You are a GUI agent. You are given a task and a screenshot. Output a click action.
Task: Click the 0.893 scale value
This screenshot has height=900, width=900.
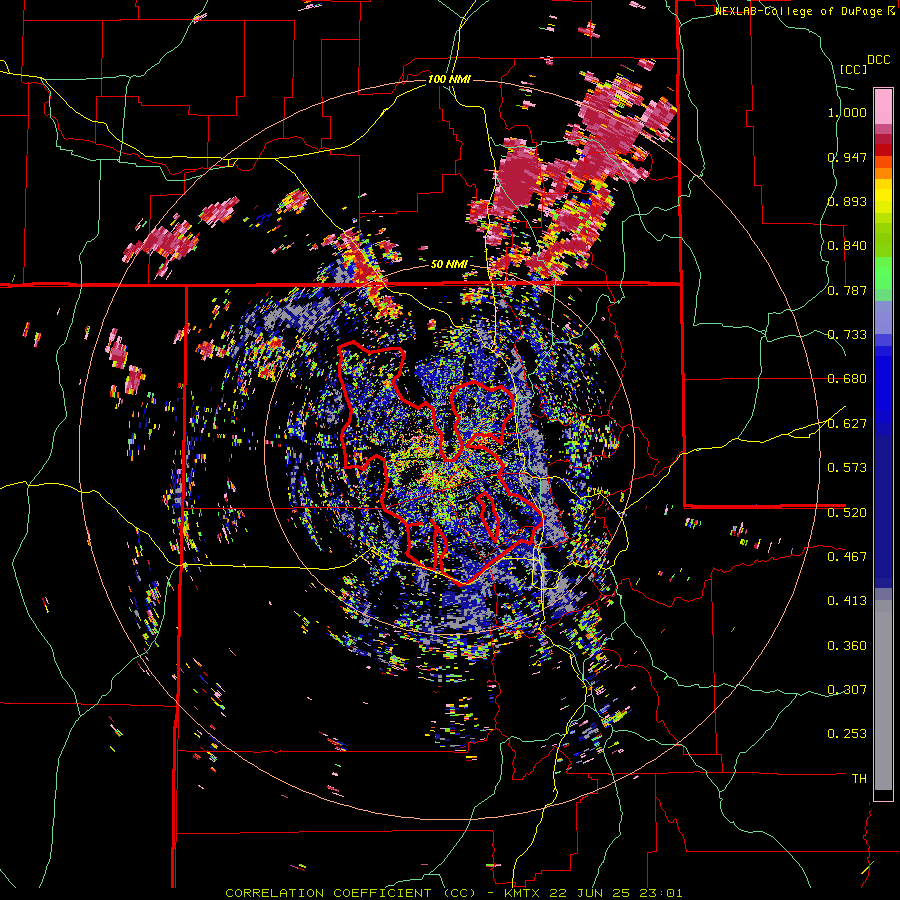(847, 201)
